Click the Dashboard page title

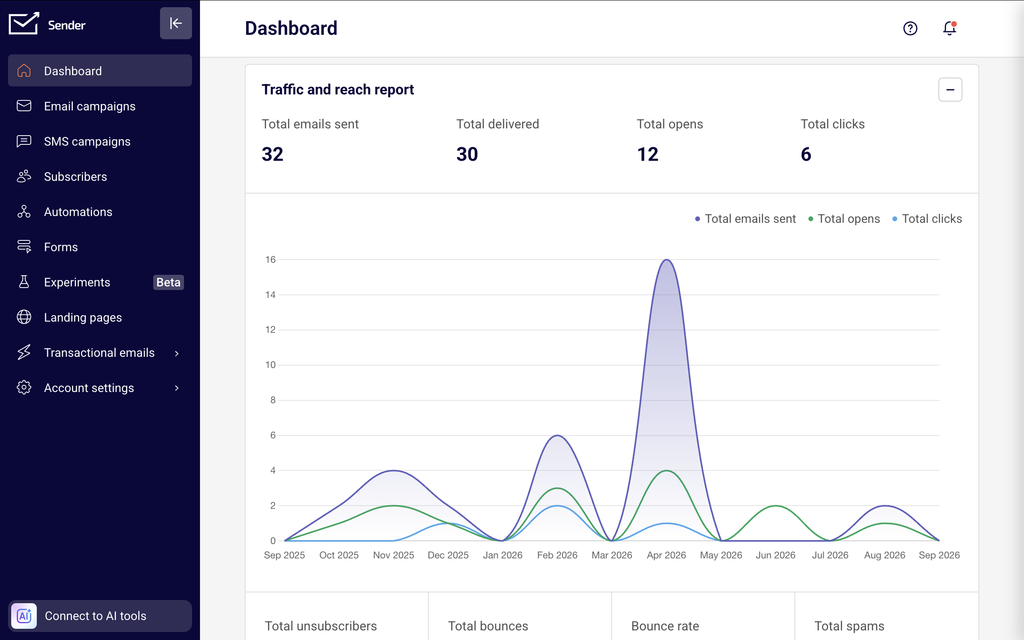pos(291,28)
